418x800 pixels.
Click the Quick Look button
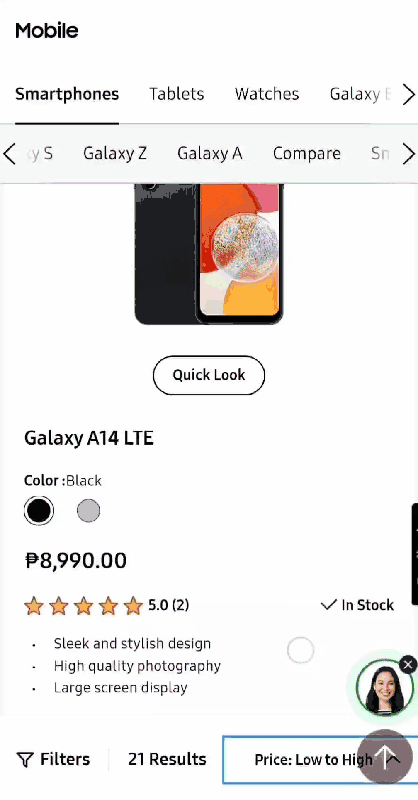[x=209, y=375]
